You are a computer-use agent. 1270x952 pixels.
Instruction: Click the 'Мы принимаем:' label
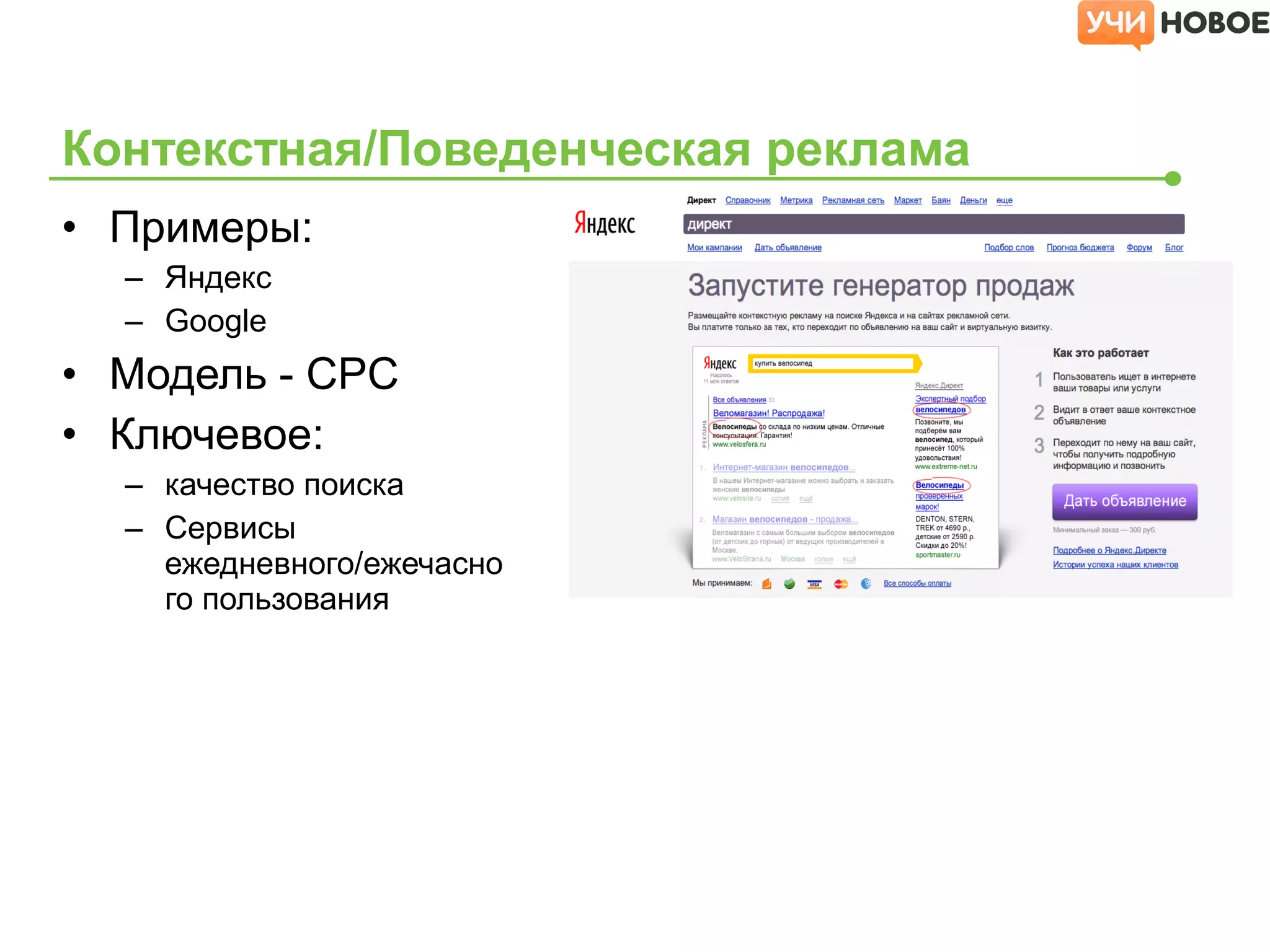pos(722,583)
